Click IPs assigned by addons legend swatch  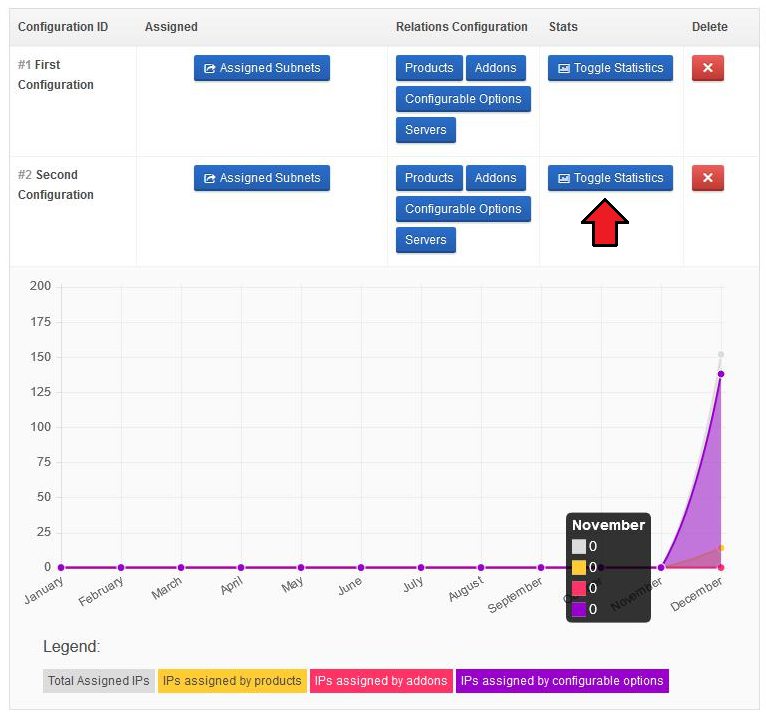(x=381, y=681)
